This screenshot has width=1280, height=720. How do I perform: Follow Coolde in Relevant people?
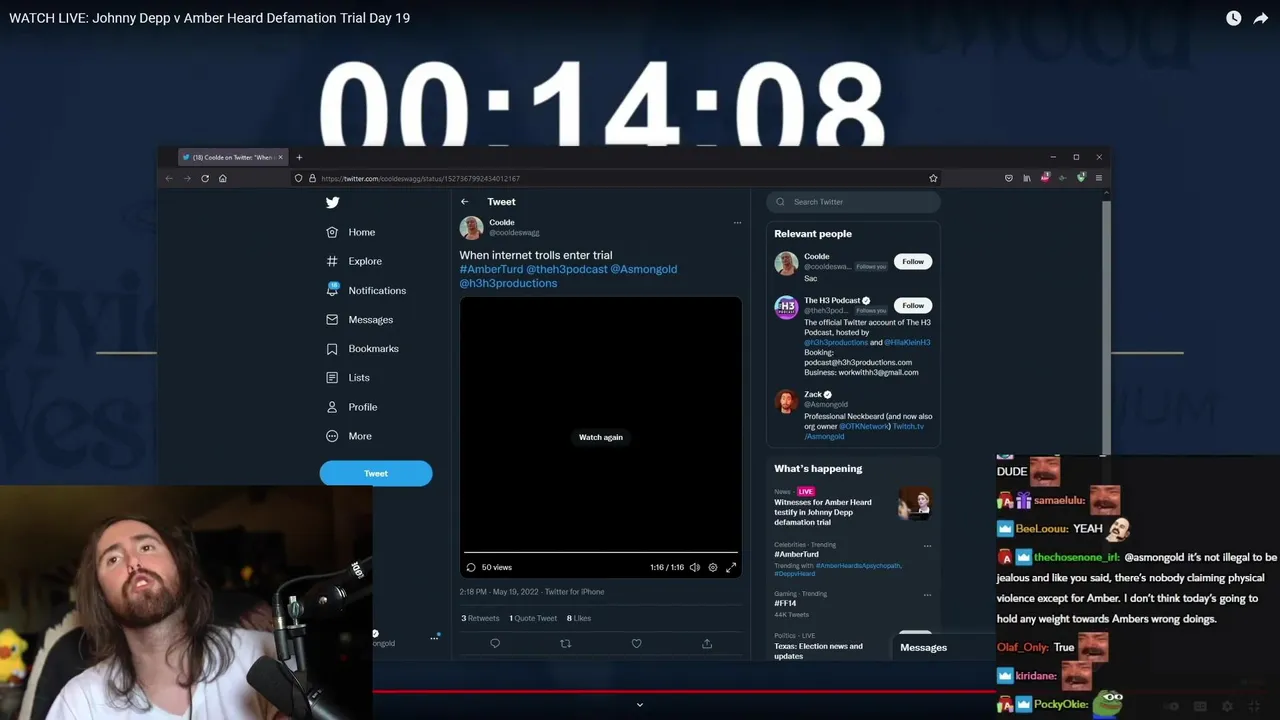[913, 262]
